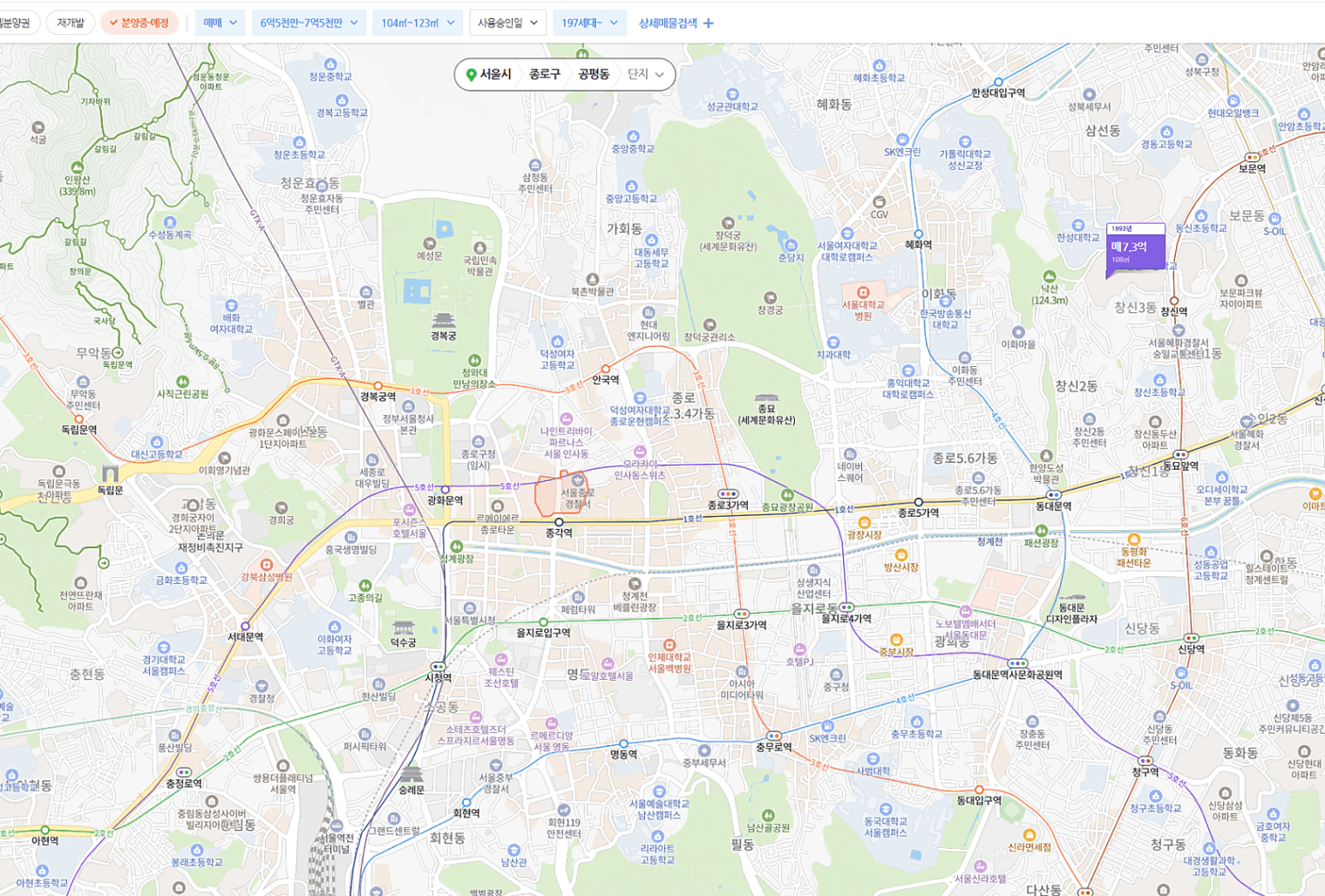
Task: Click the 충무로역 station marker
Action: (x=773, y=736)
